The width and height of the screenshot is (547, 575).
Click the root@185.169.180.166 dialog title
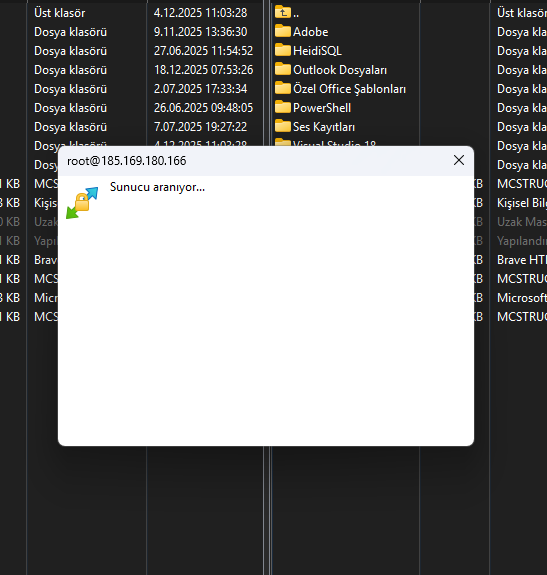coord(126,161)
